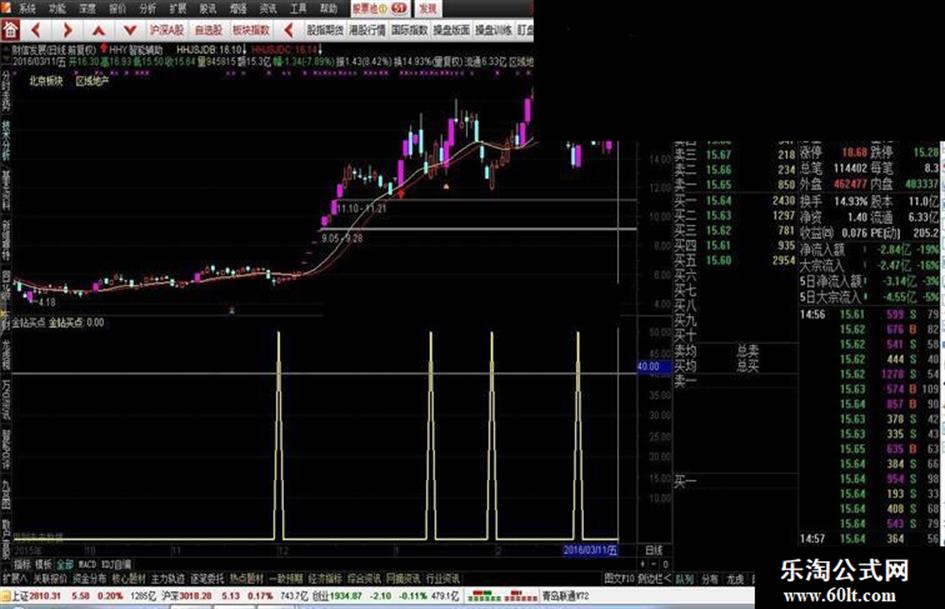Switch to the 队列 tab
945x609 pixels.
(x=684, y=579)
